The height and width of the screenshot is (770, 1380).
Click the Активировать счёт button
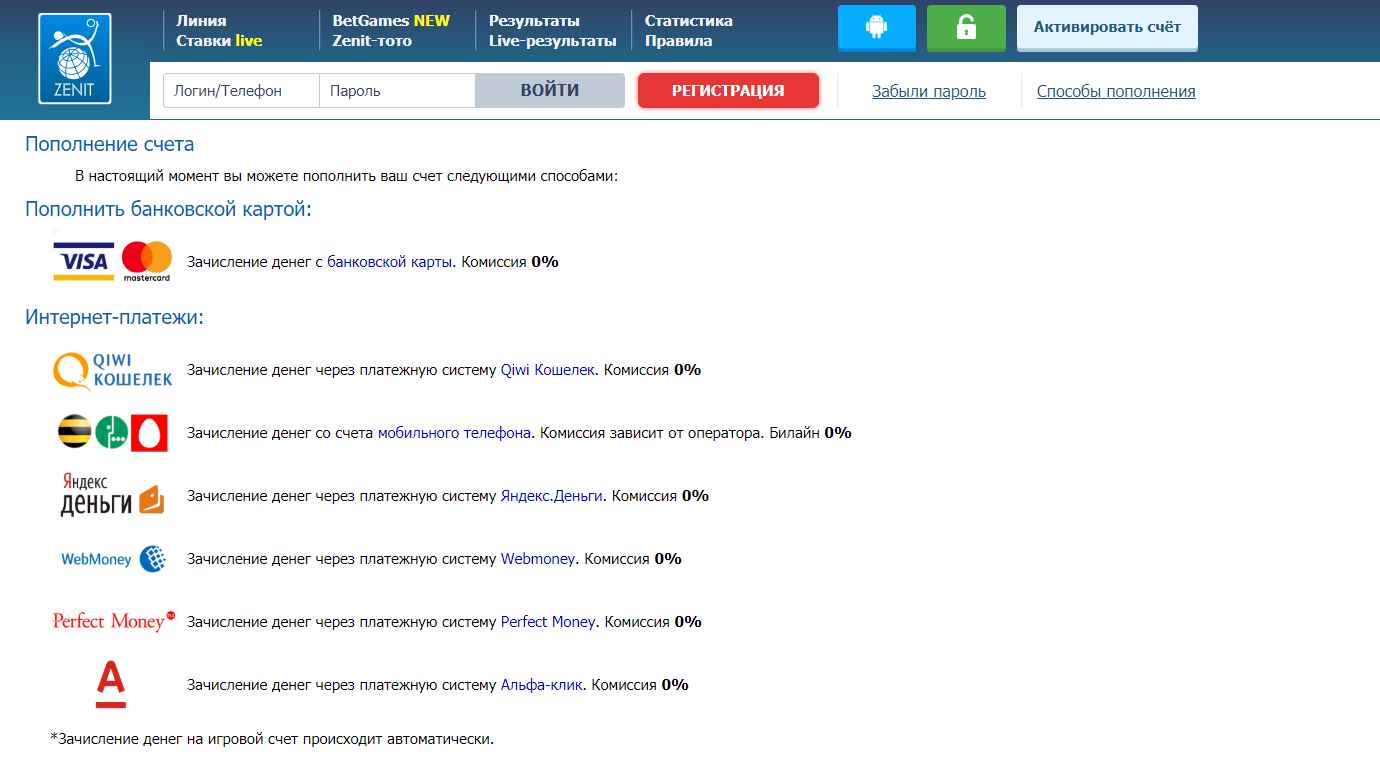click(x=1107, y=28)
